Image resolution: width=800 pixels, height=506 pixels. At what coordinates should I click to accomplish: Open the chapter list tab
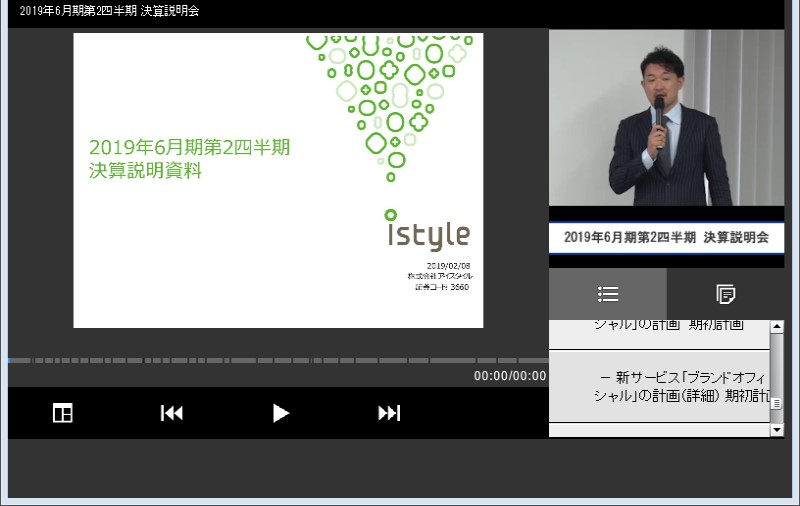pyautogui.click(x=608, y=294)
